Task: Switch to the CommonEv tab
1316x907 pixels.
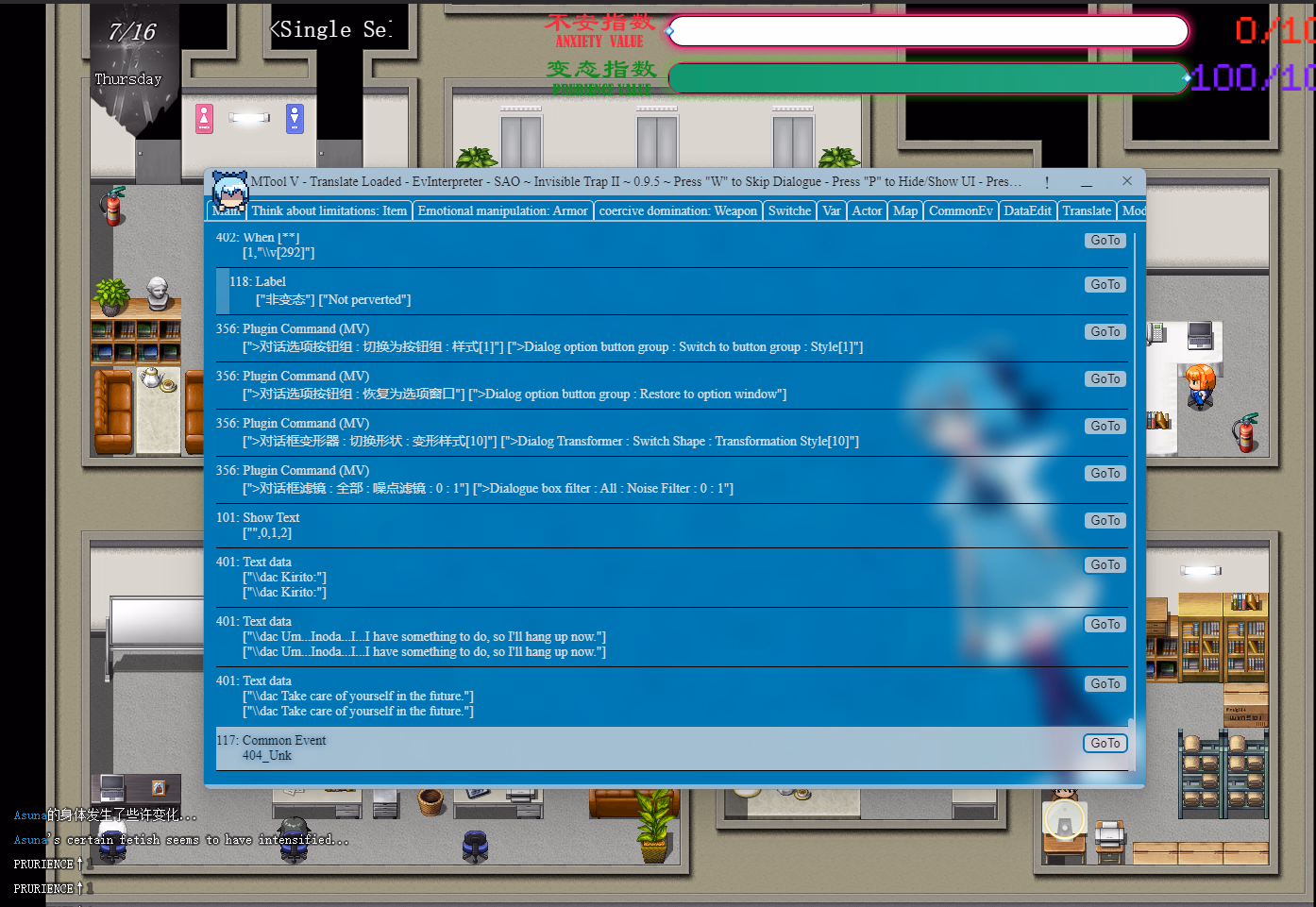Action: (961, 211)
